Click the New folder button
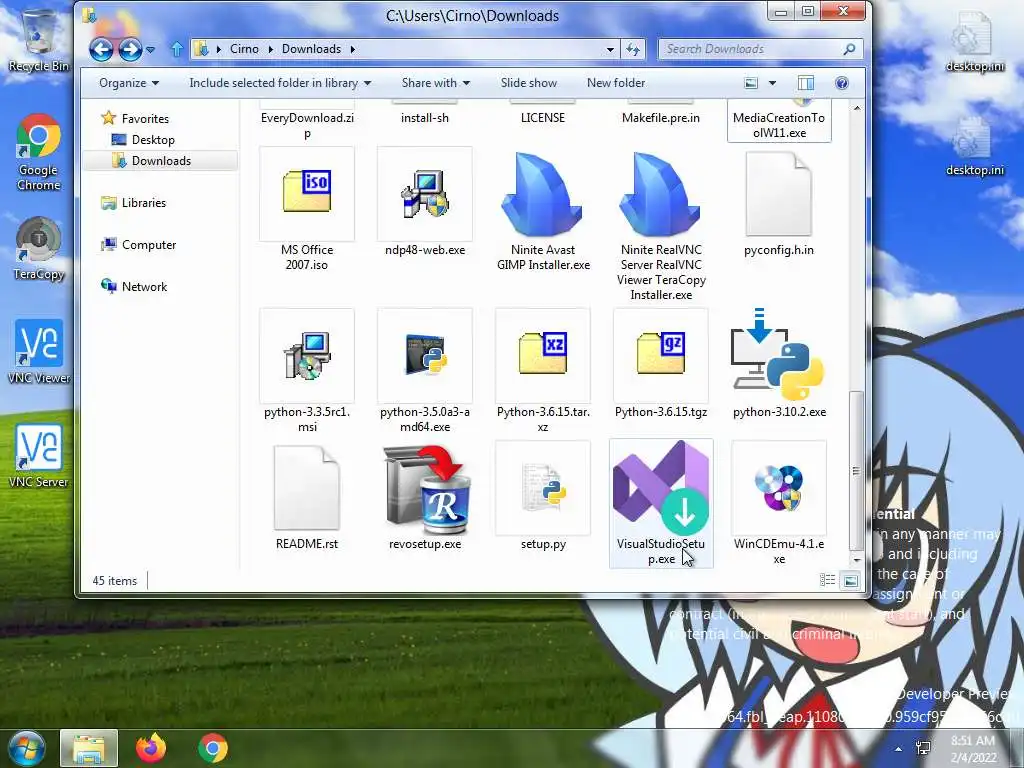Viewport: 1024px width, 768px height. pos(616,83)
